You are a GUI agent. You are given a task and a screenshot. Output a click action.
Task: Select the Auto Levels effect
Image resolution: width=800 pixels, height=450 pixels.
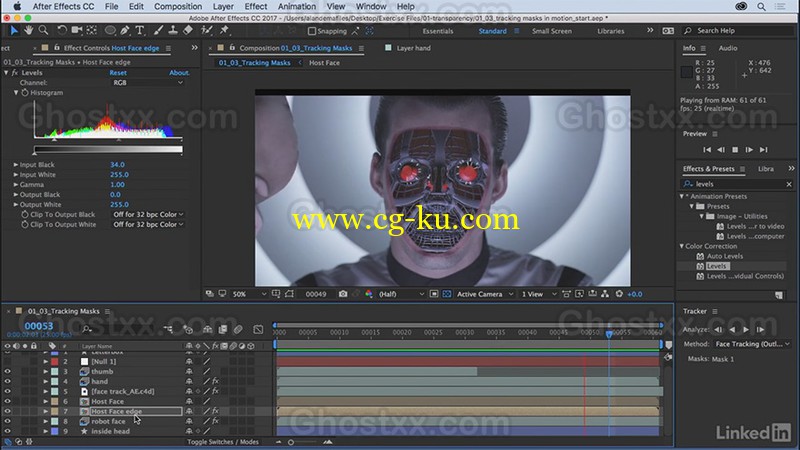(724, 256)
